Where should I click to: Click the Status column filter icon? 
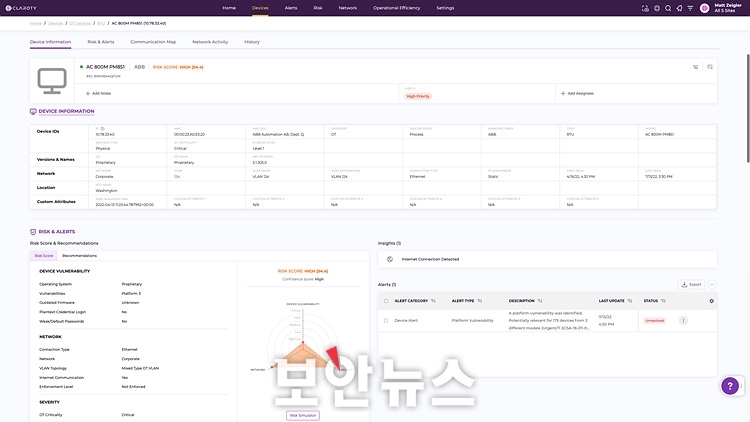[x=663, y=301]
